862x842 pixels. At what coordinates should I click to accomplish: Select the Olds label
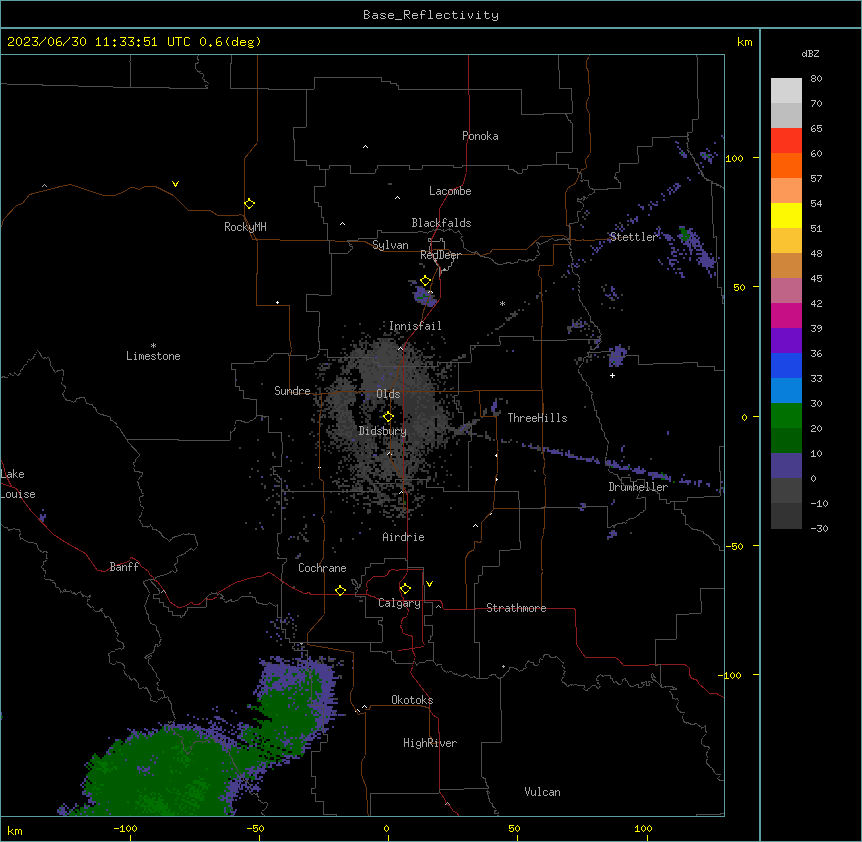coord(388,394)
